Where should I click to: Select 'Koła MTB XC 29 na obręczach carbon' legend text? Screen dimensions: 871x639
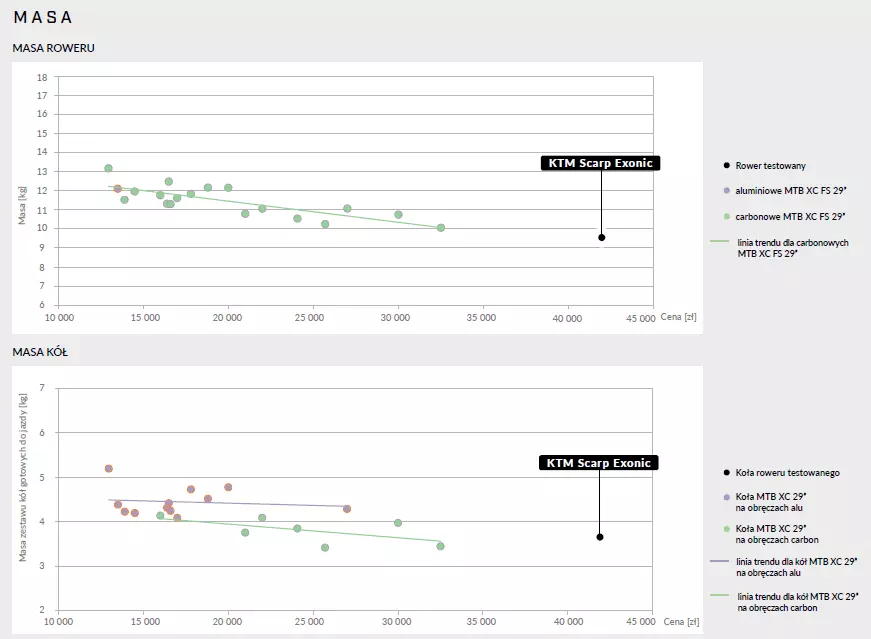(777, 534)
